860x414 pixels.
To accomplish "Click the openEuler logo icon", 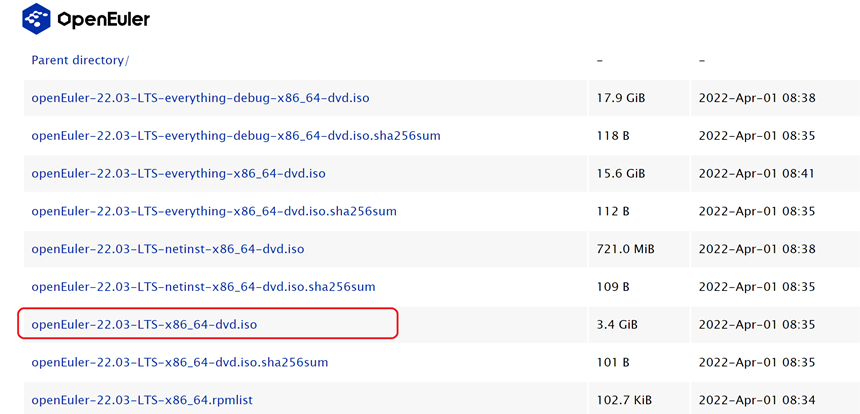I will tap(37, 19).
